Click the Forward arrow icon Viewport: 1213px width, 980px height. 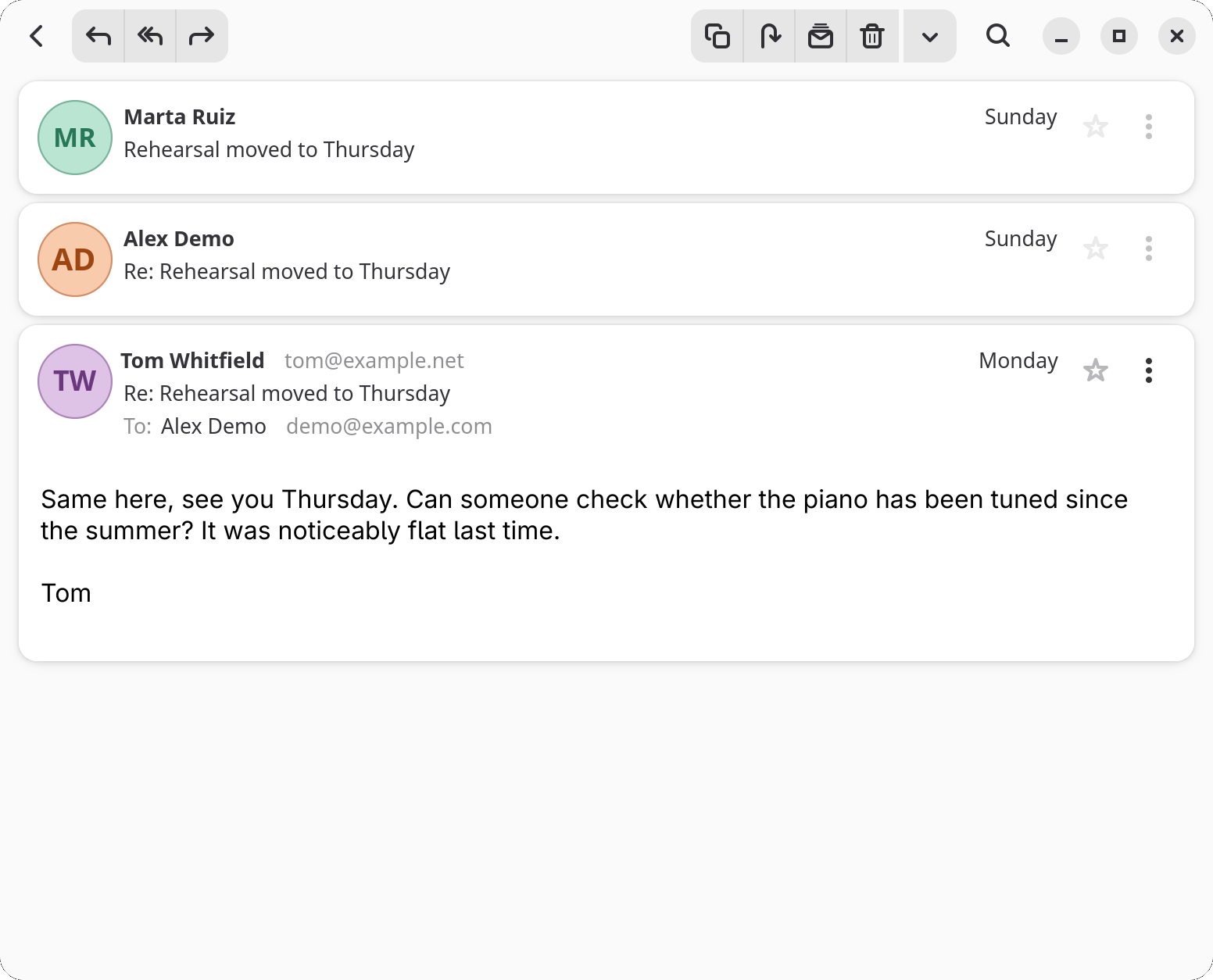(x=202, y=36)
